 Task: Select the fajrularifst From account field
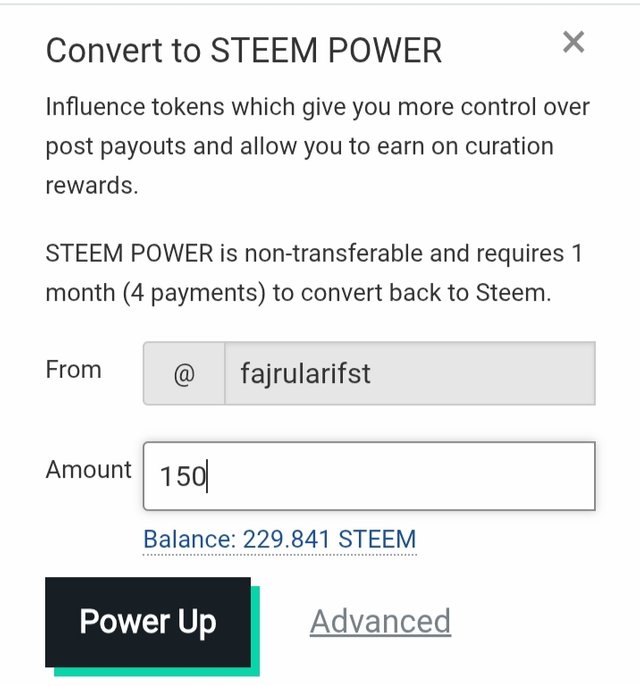pos(410,374)
